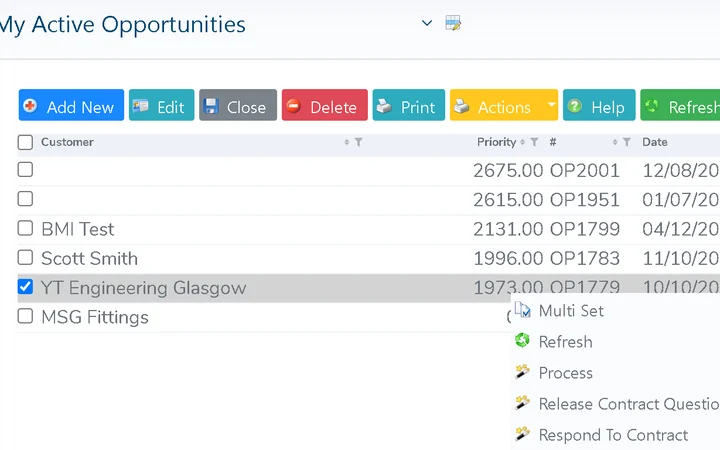Click the Help button
720x450 pixels.
pyautogui.click(x=599, y=105)
